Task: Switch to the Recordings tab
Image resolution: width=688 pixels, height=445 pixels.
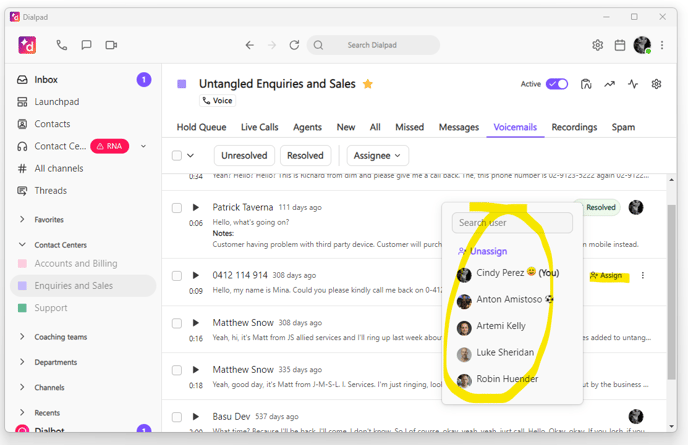Action: (574, 127)
